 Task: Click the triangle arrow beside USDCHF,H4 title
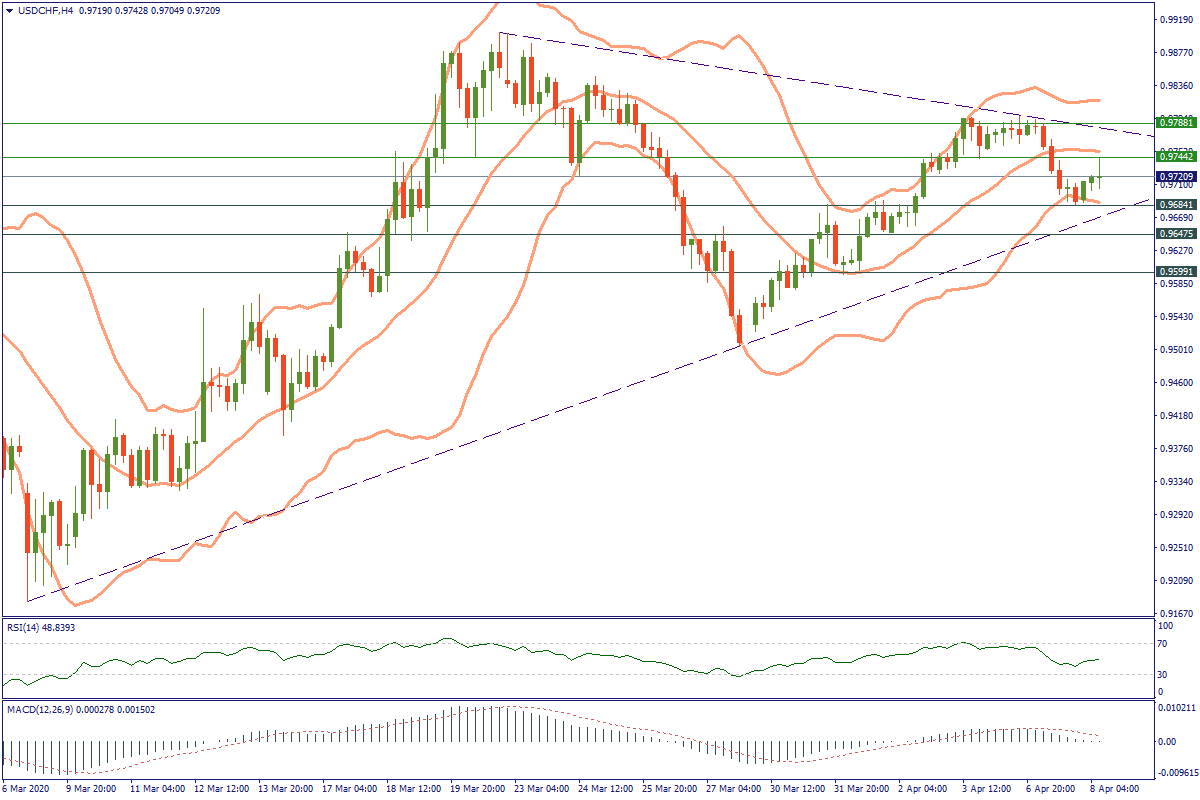10,10
